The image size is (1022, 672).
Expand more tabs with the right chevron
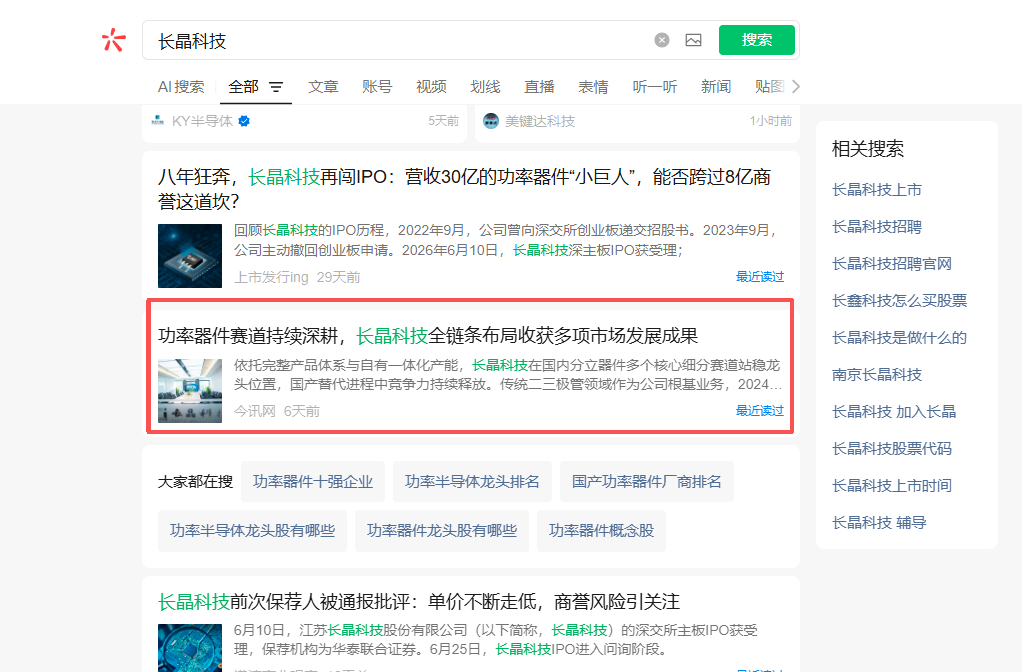pos(795,87)
